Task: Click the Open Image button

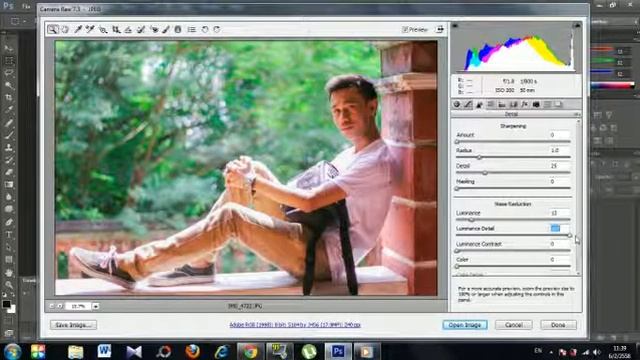Action: coord(465,325)
